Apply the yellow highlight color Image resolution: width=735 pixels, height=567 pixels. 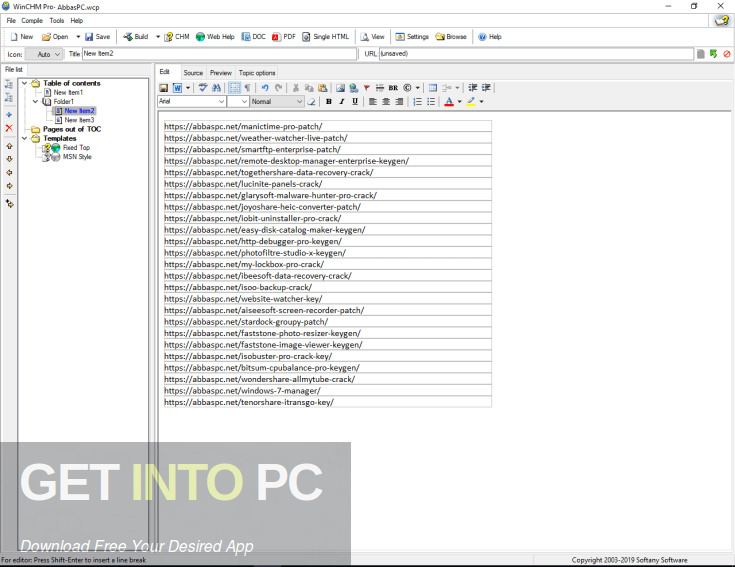[471, 101]
